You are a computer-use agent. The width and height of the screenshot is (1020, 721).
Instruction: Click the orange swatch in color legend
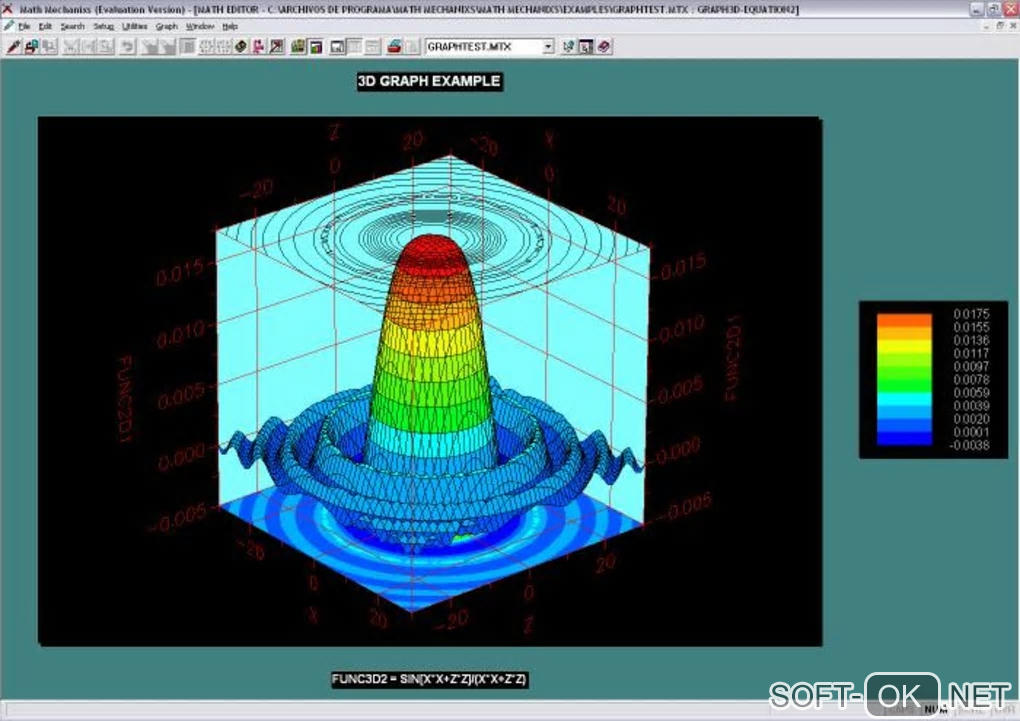coord(904,320)
